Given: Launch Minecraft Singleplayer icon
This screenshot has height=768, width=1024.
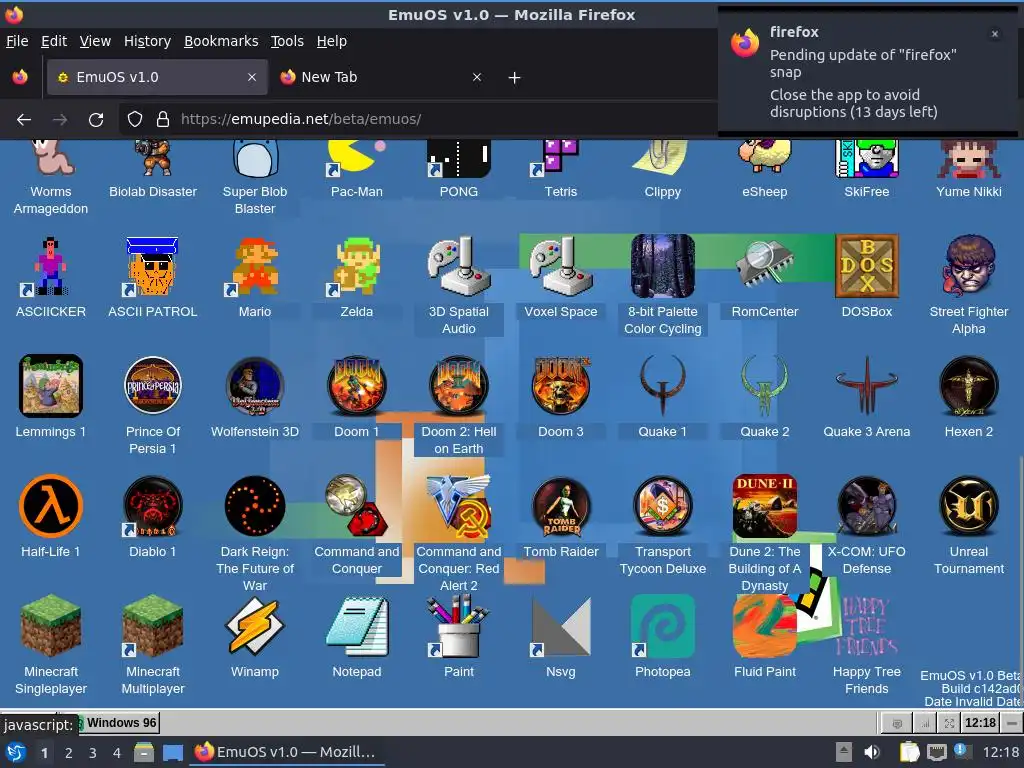Looking at the screenshot, I should [50, 626].
